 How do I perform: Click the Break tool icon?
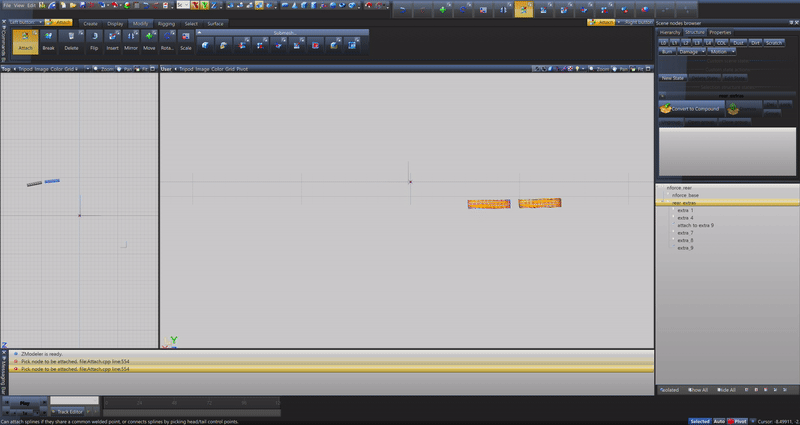pos(49,40)
